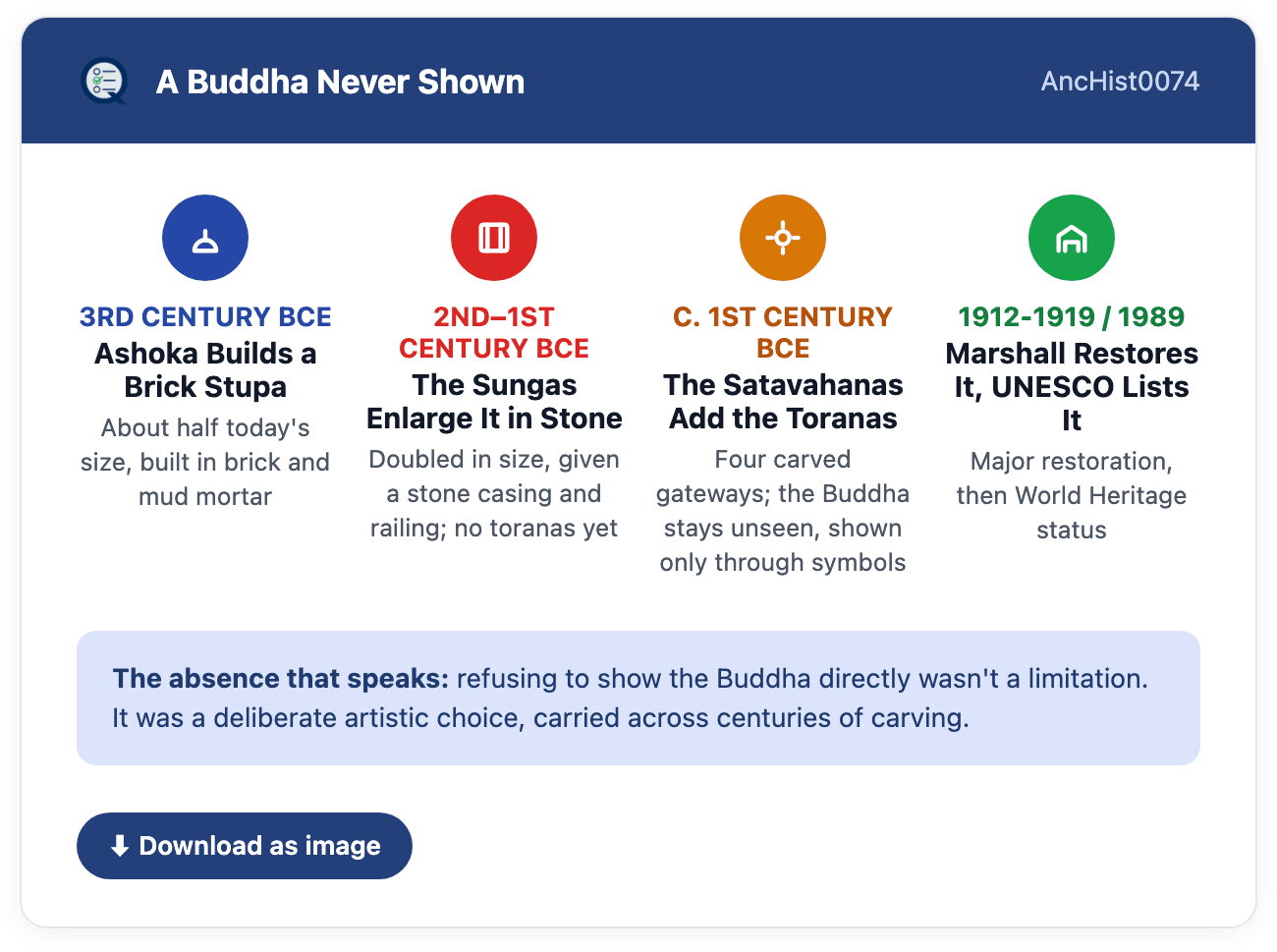
Task: Click the green gateway arch icon
Action: (x=1072, y=238)
